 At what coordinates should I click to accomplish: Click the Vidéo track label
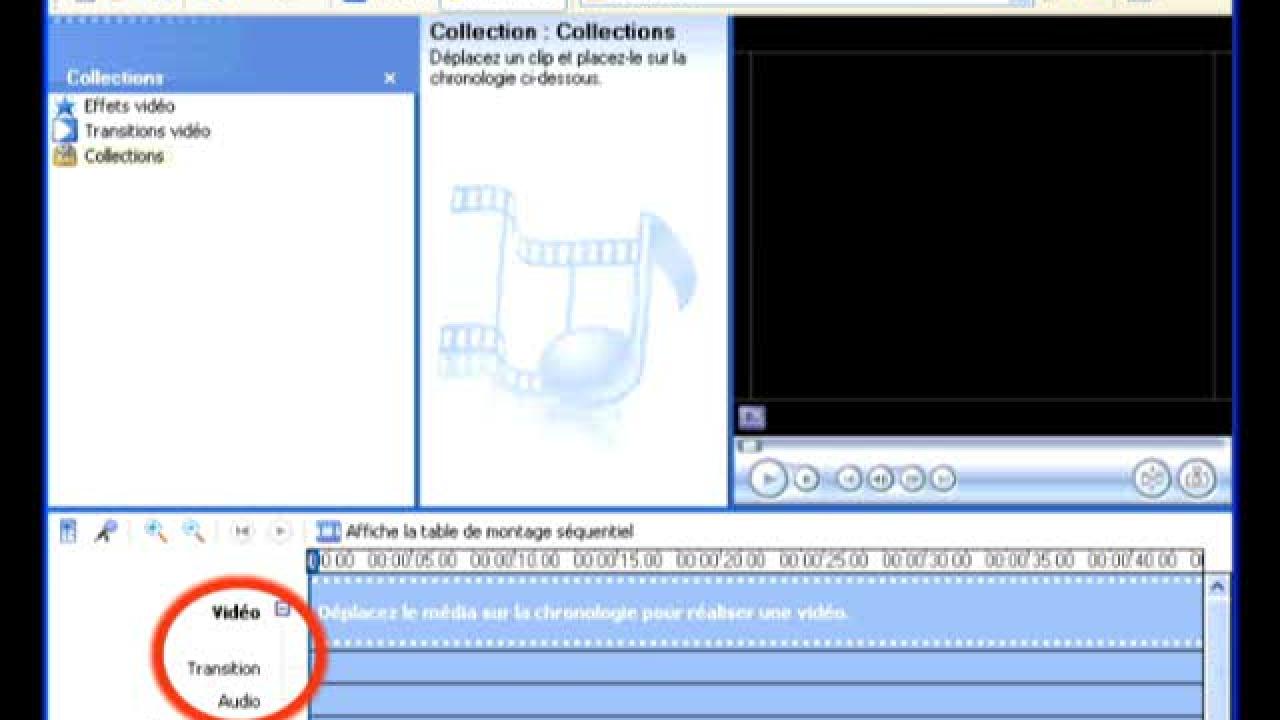click(x=236, y=613)
